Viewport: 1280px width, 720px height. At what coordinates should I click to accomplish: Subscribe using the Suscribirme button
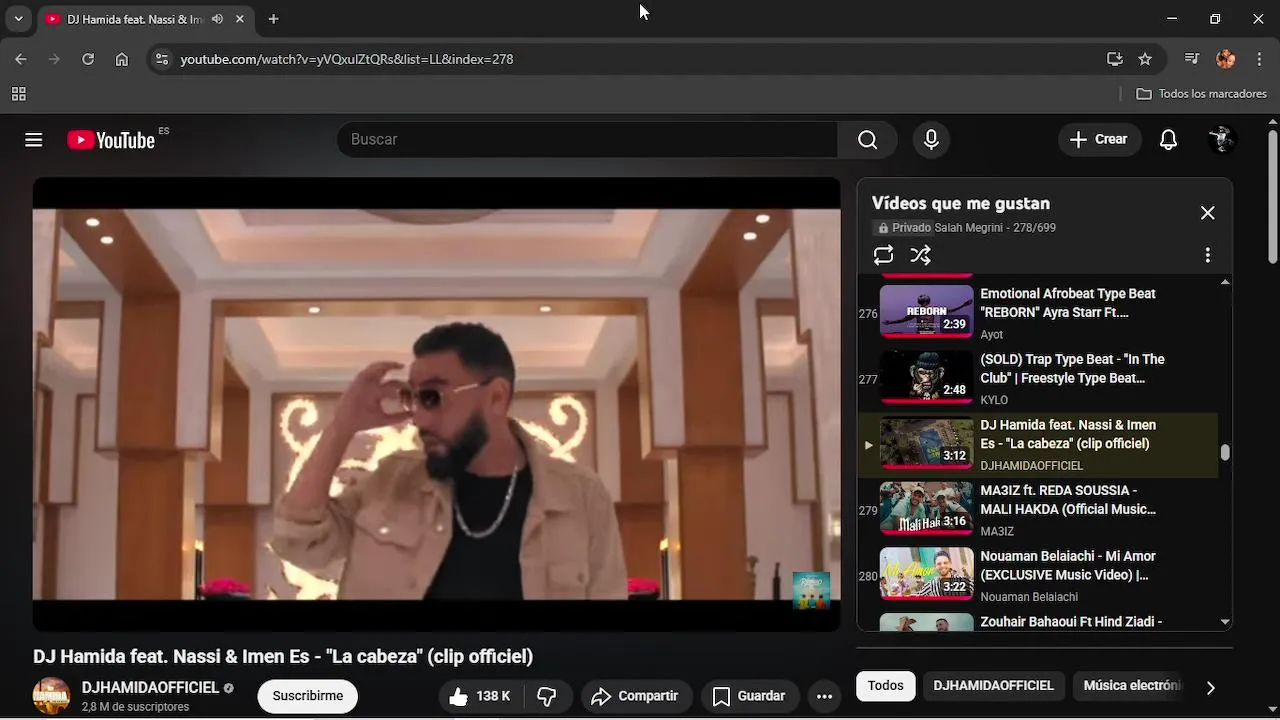308,696
